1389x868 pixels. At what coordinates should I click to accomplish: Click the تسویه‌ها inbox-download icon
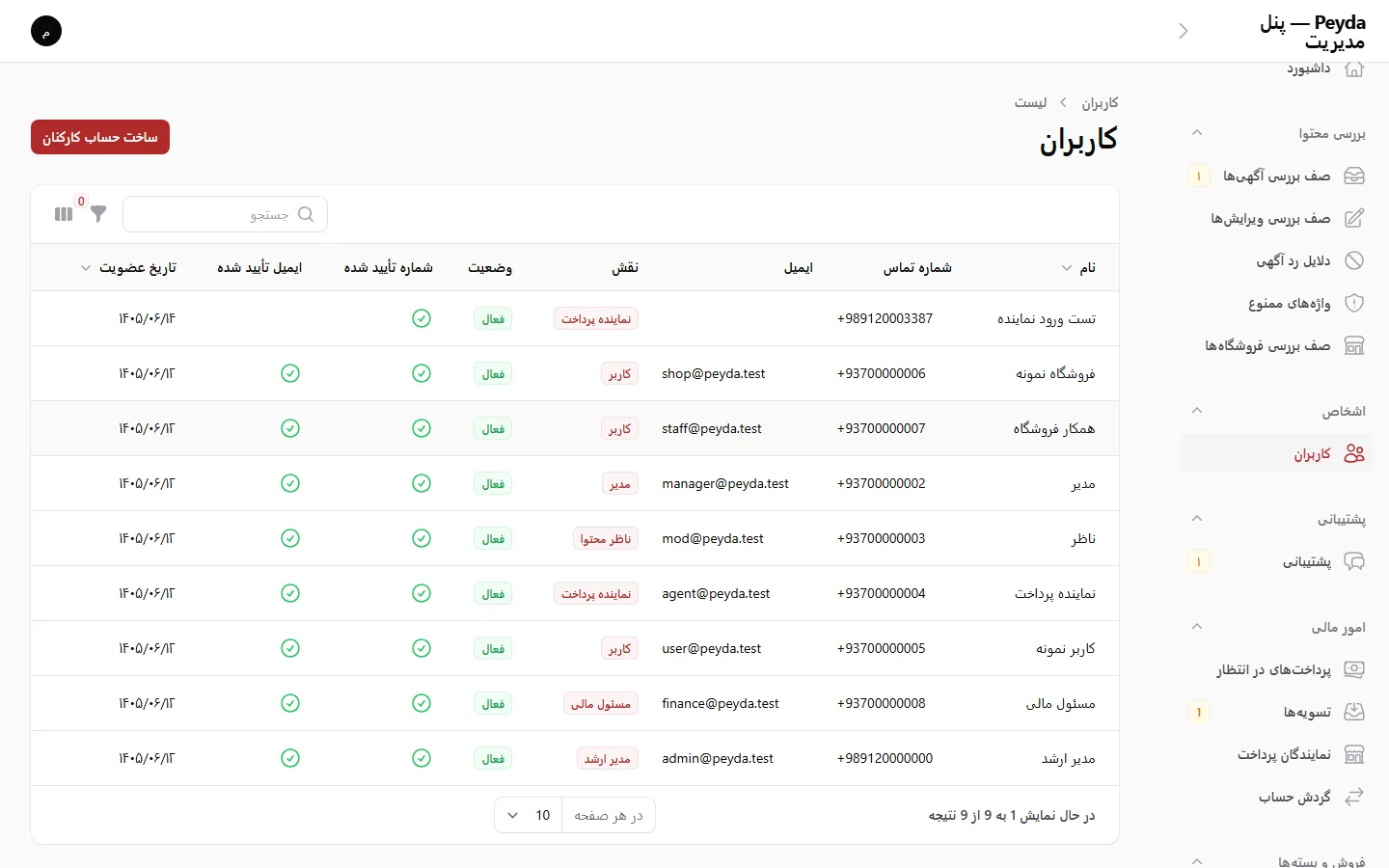1354,712
